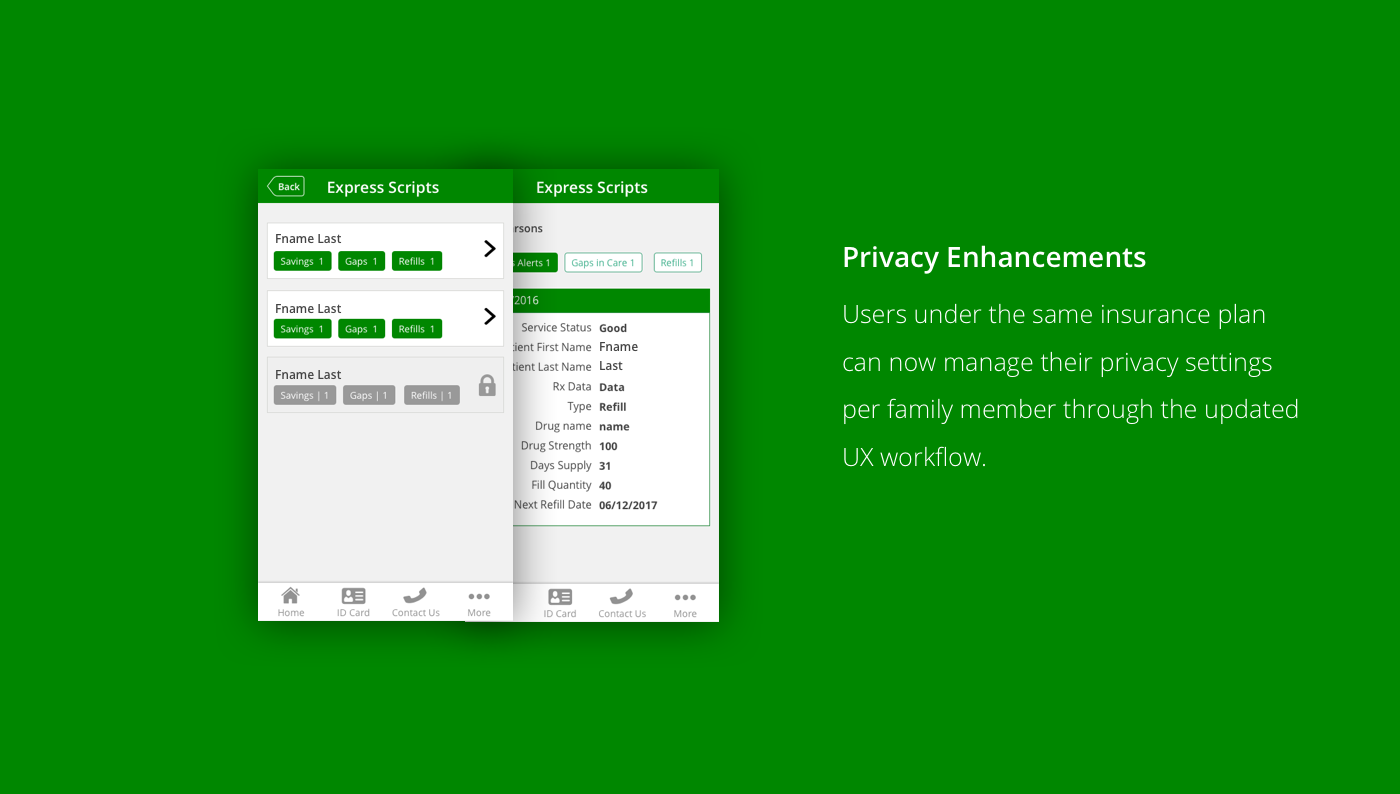The image size is (1400, 794).
Task: Expand the second Fname Last card chevron
Action: (x=489, y=317)
